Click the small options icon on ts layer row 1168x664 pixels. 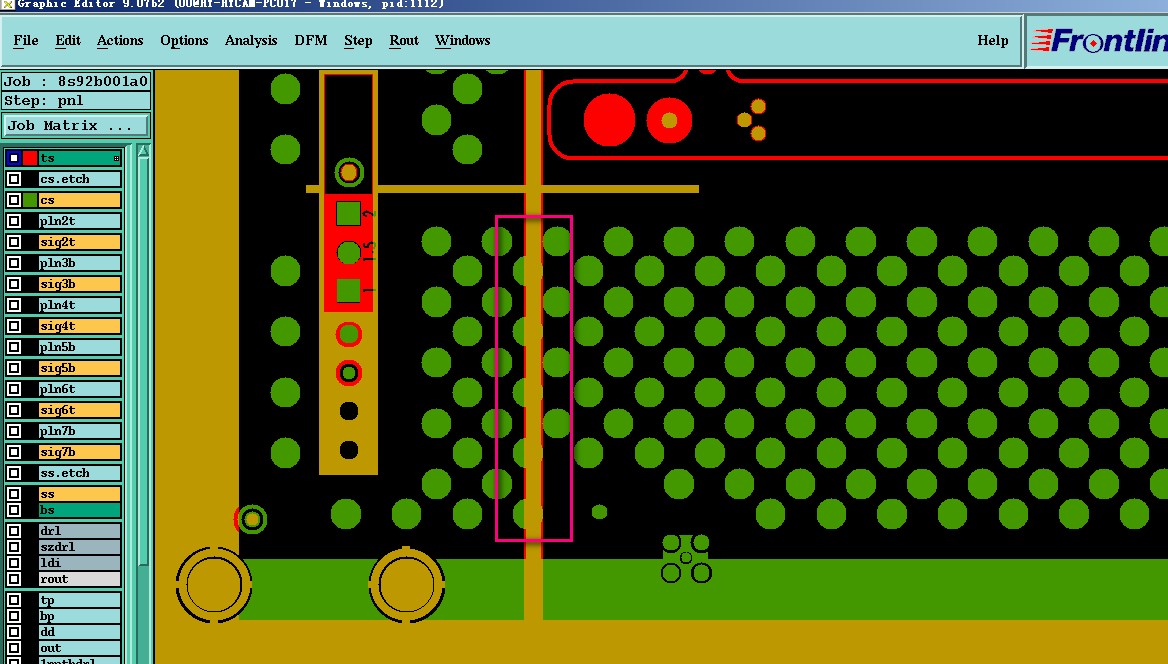point(116,158)
